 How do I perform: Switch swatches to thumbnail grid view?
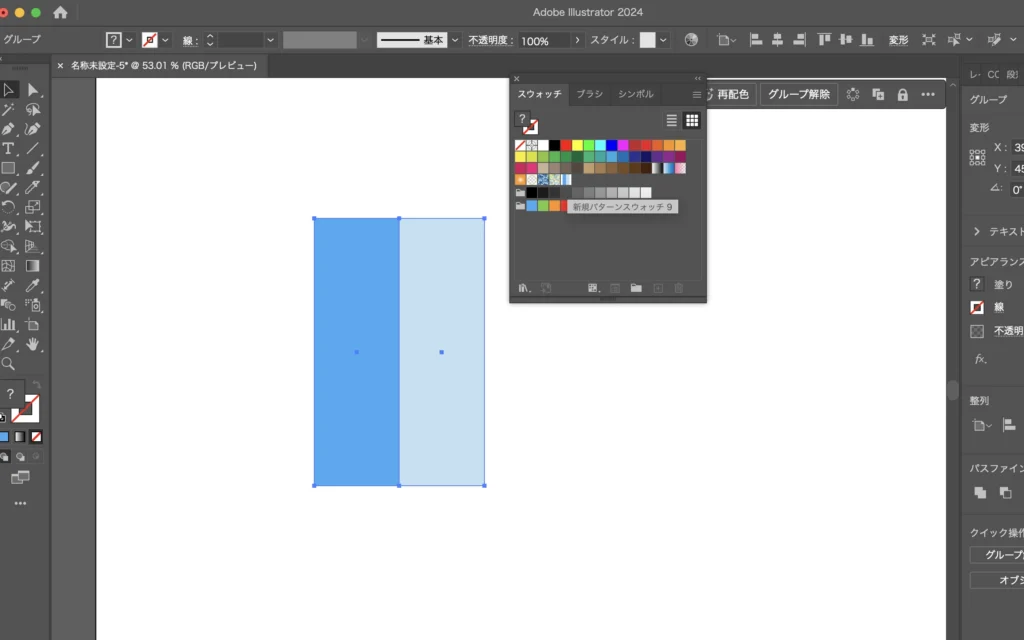click(691, 120)
